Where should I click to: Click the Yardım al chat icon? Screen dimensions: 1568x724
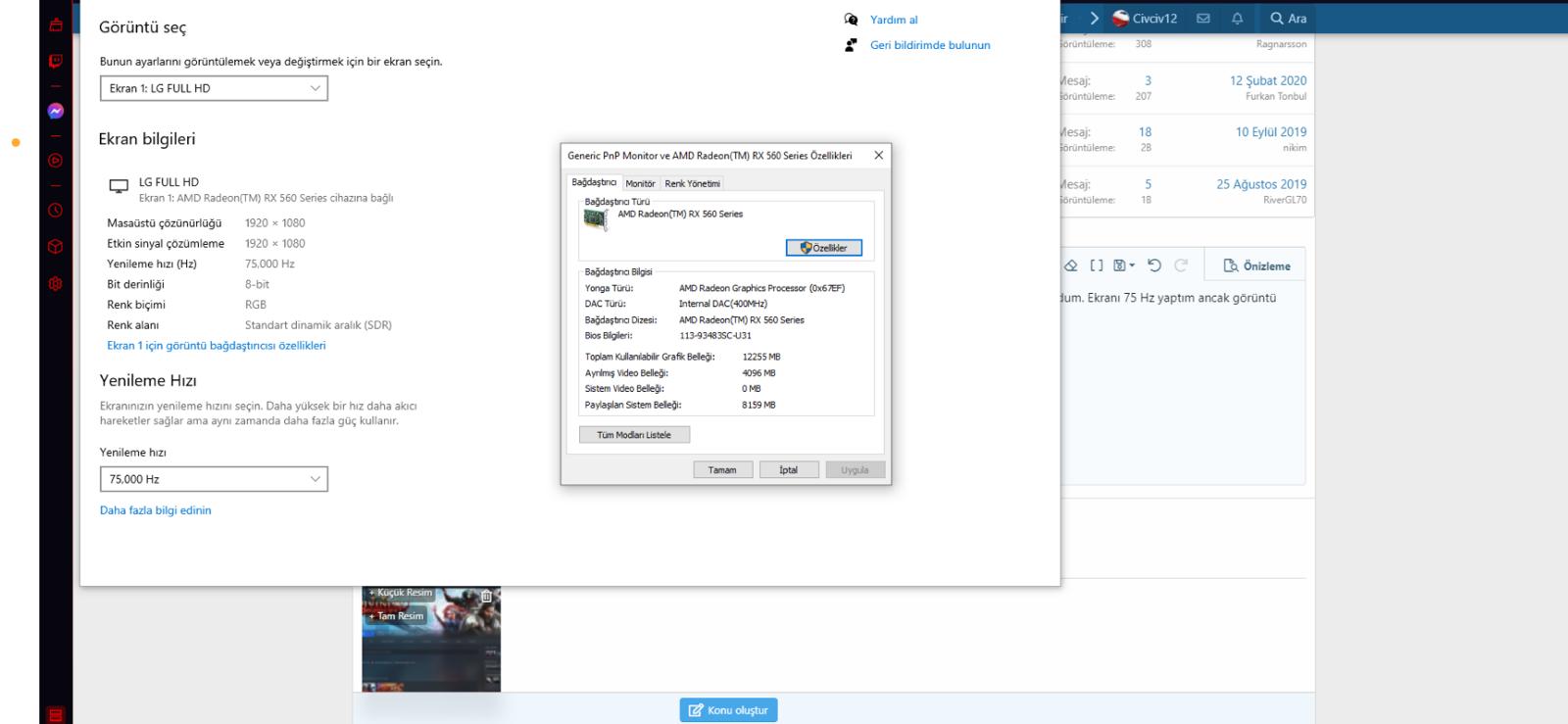point(851,20)
